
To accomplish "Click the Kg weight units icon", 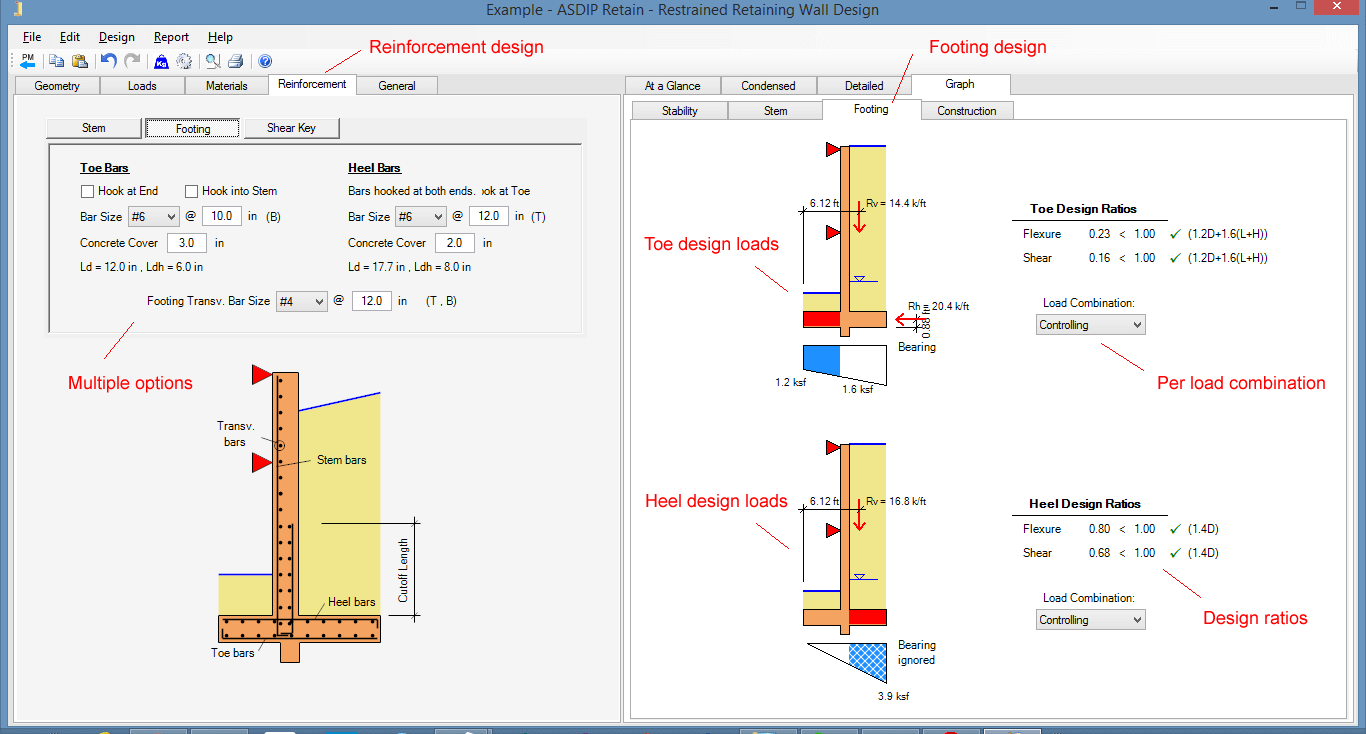I will click(161, 61).
